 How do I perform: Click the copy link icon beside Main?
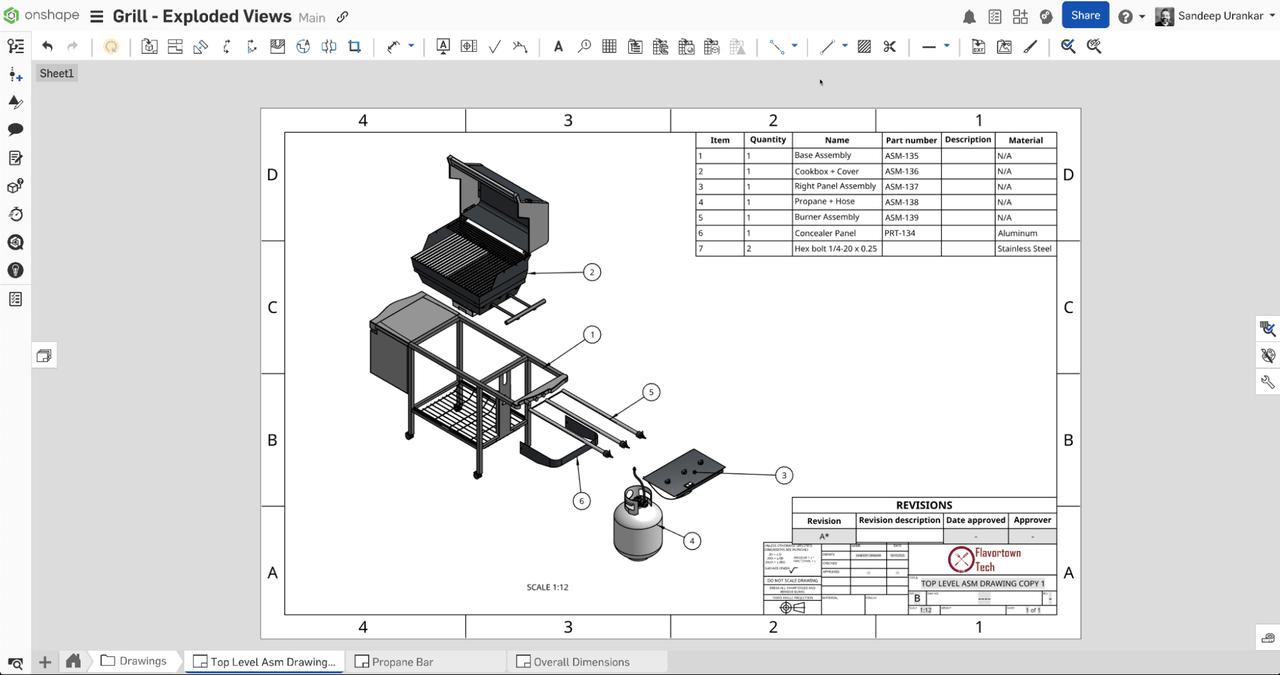pos(341,17)
